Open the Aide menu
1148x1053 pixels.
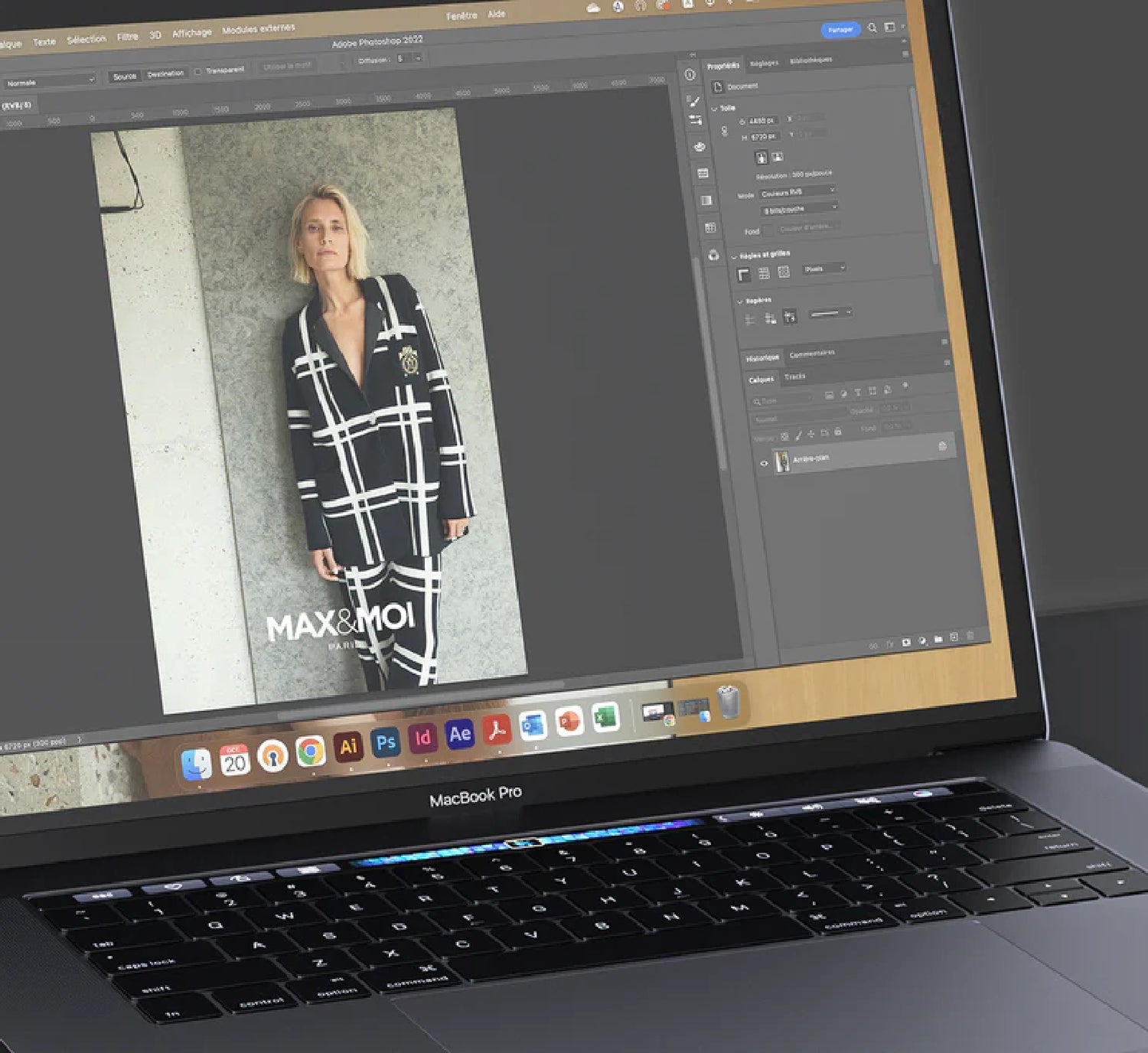(496, 14)
